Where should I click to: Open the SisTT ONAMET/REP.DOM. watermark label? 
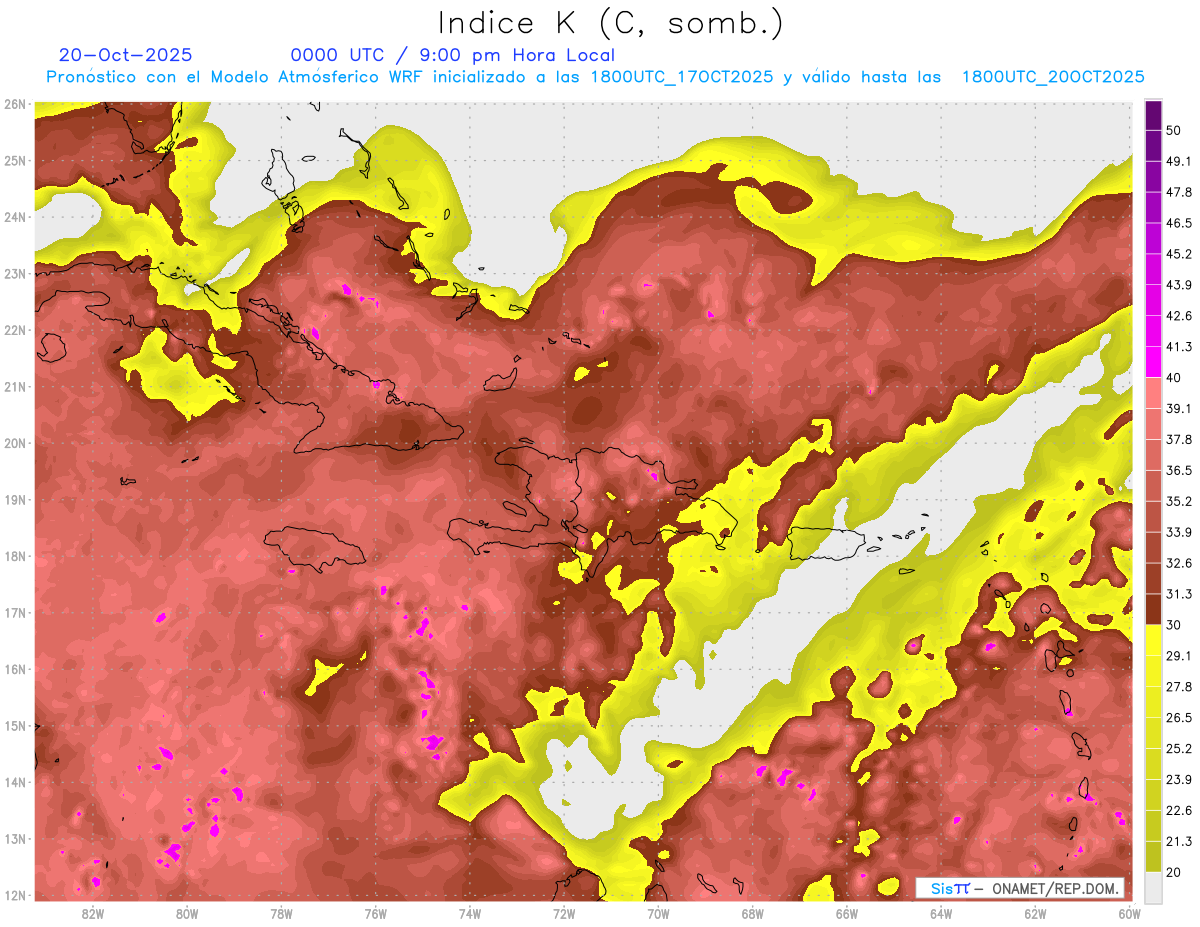click(x=1019, y=888)
